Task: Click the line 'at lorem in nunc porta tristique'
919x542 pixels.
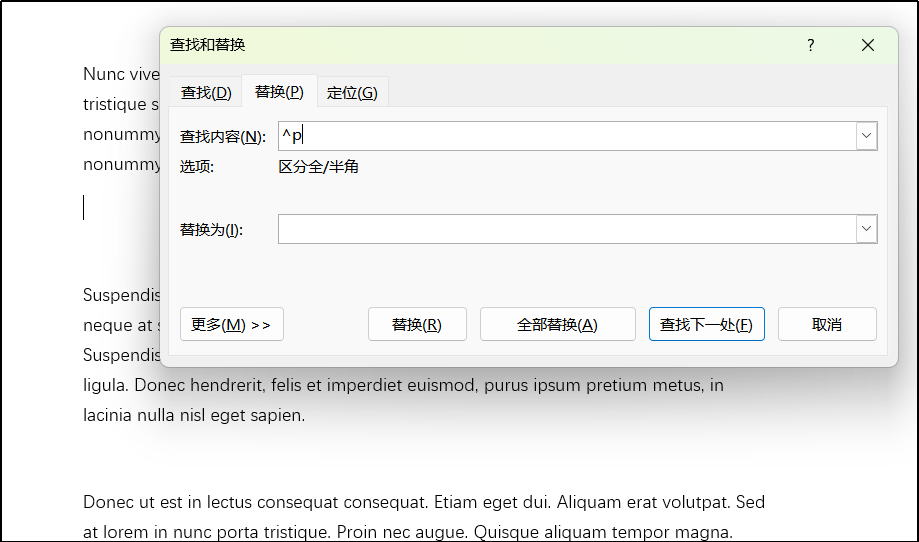Action: click(x=408, y=532)
